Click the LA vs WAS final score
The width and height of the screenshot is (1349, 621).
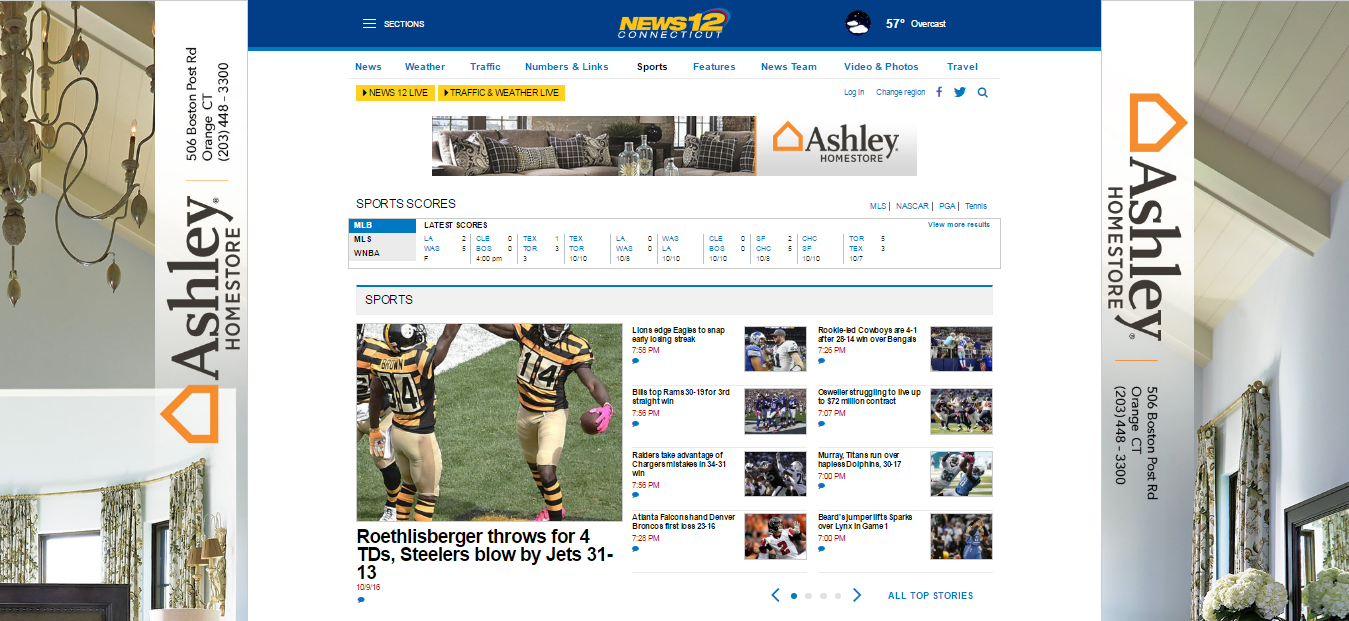coord(445,248)
